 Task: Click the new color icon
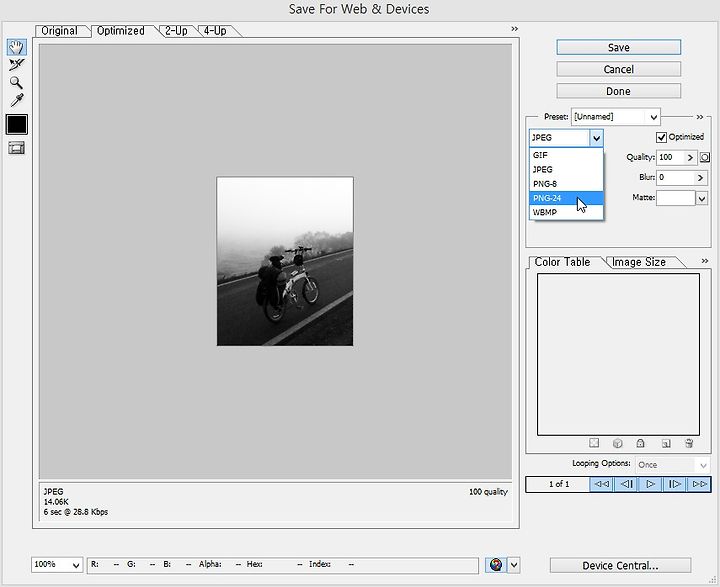(666, 443)
